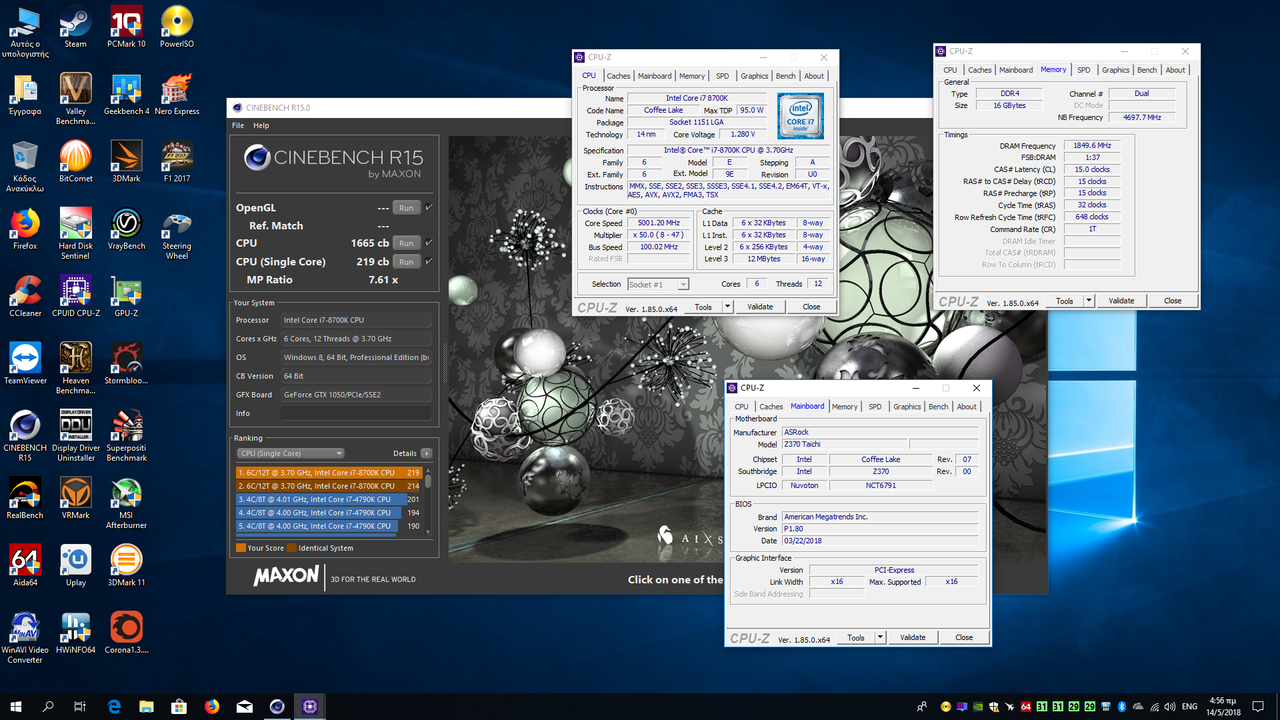The width and height of the screenshot is (1280, 720).
Task: Click Validate in the CPU tab window
Action: [x=760, y=307]
